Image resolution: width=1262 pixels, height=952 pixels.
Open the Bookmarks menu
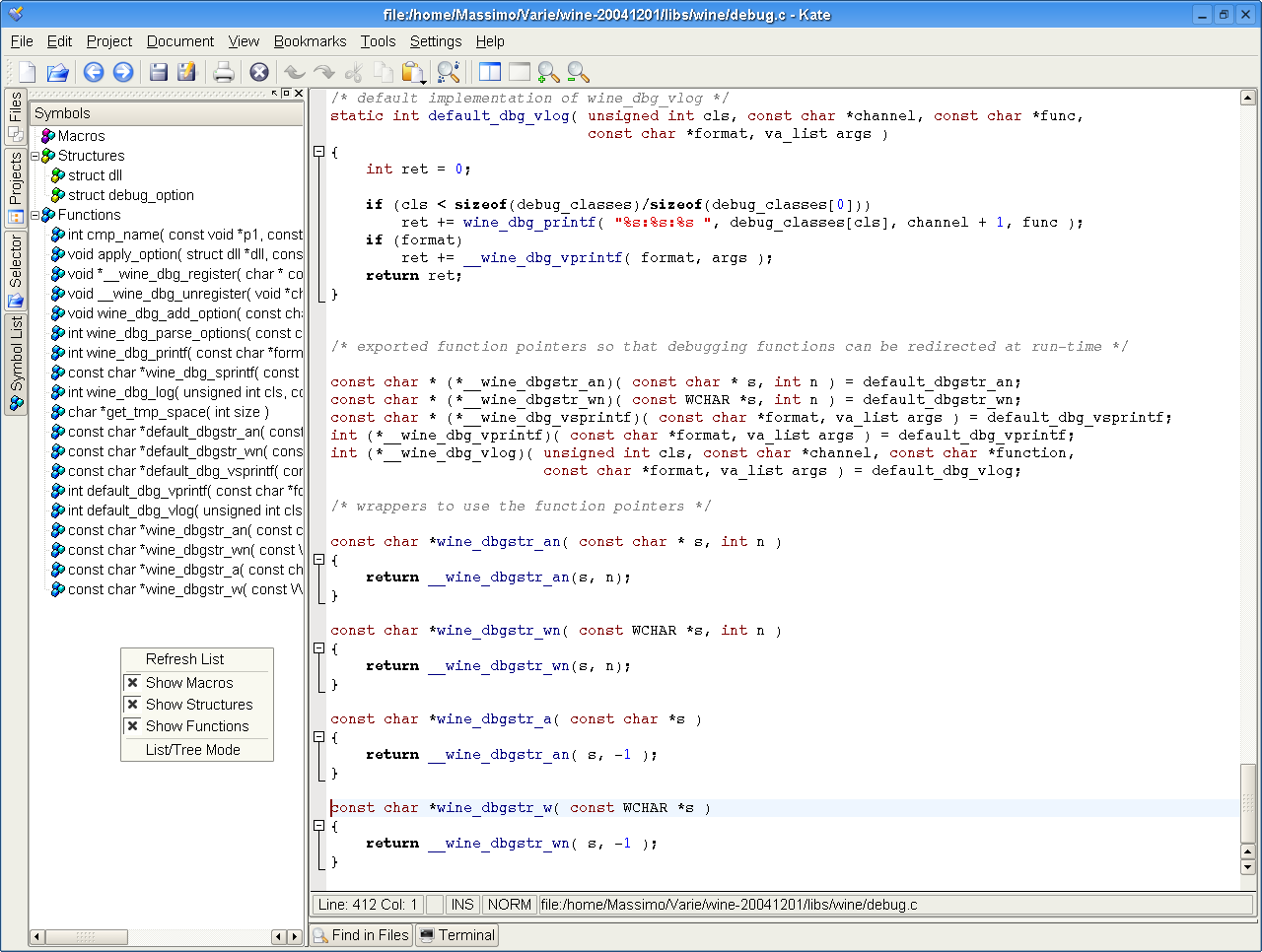tap(310, 41)
